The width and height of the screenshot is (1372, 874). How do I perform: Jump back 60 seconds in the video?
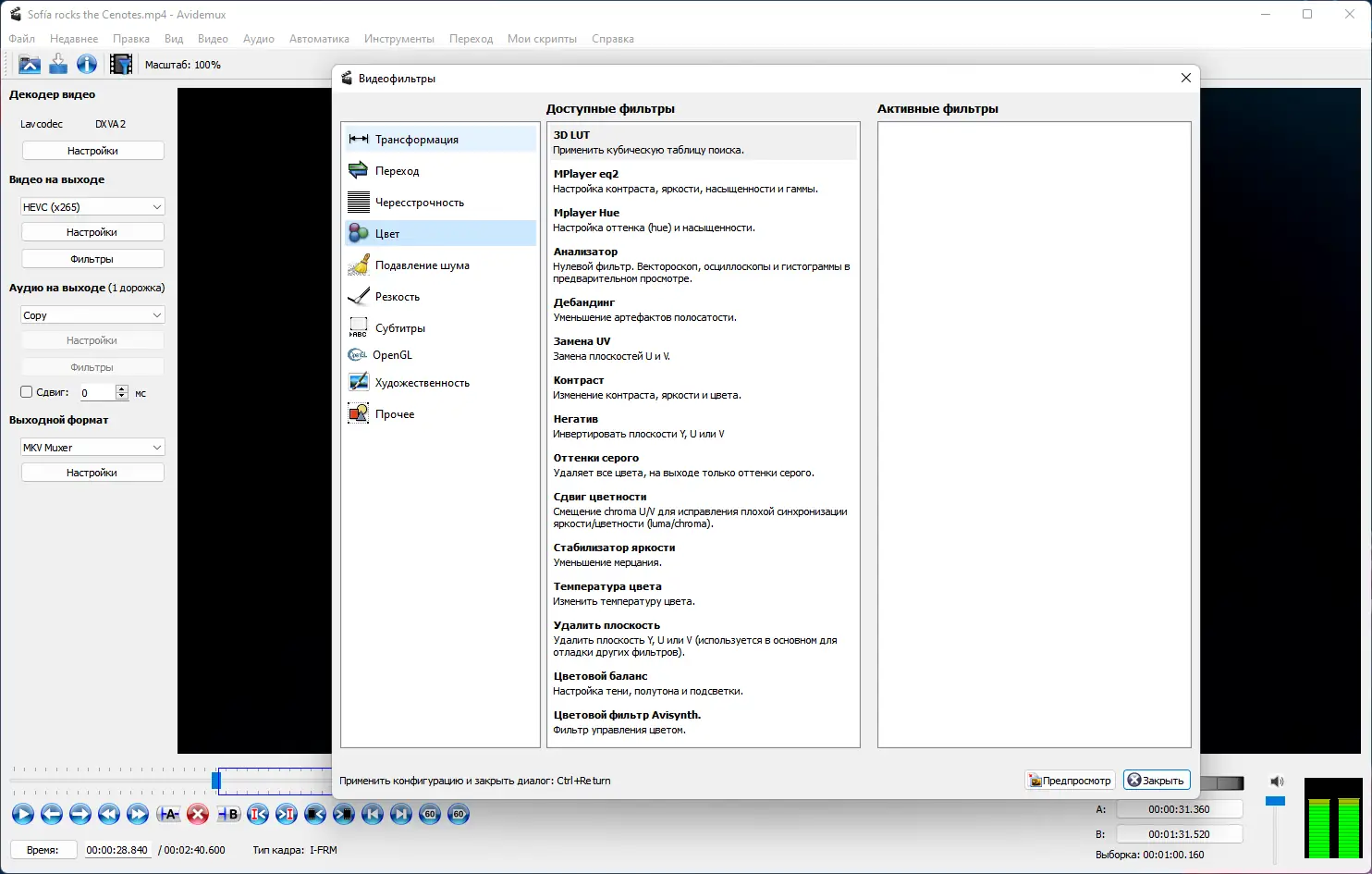[x=429, y=815]
